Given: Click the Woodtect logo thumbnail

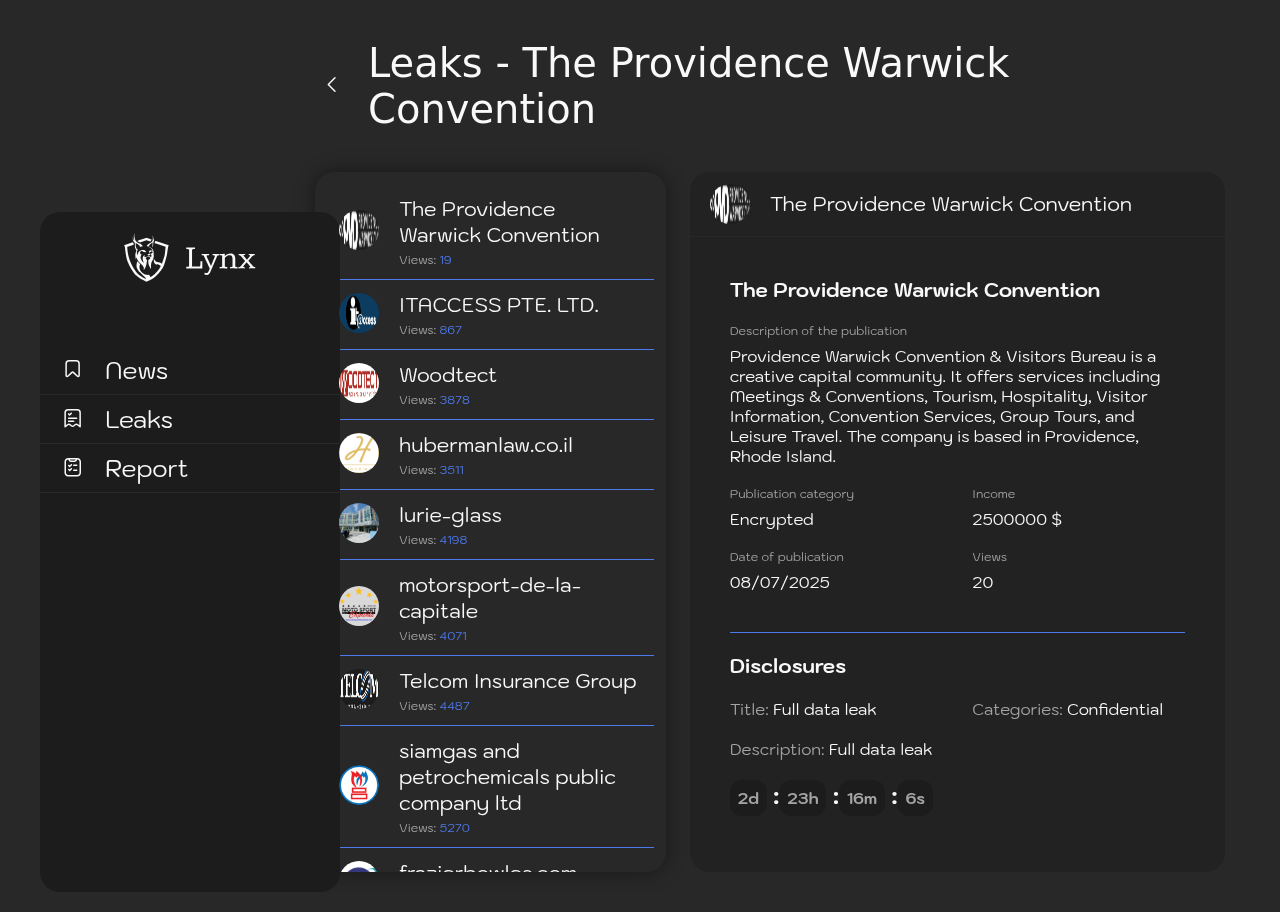Looking at the screenshot, I should (x=359, y=383).
